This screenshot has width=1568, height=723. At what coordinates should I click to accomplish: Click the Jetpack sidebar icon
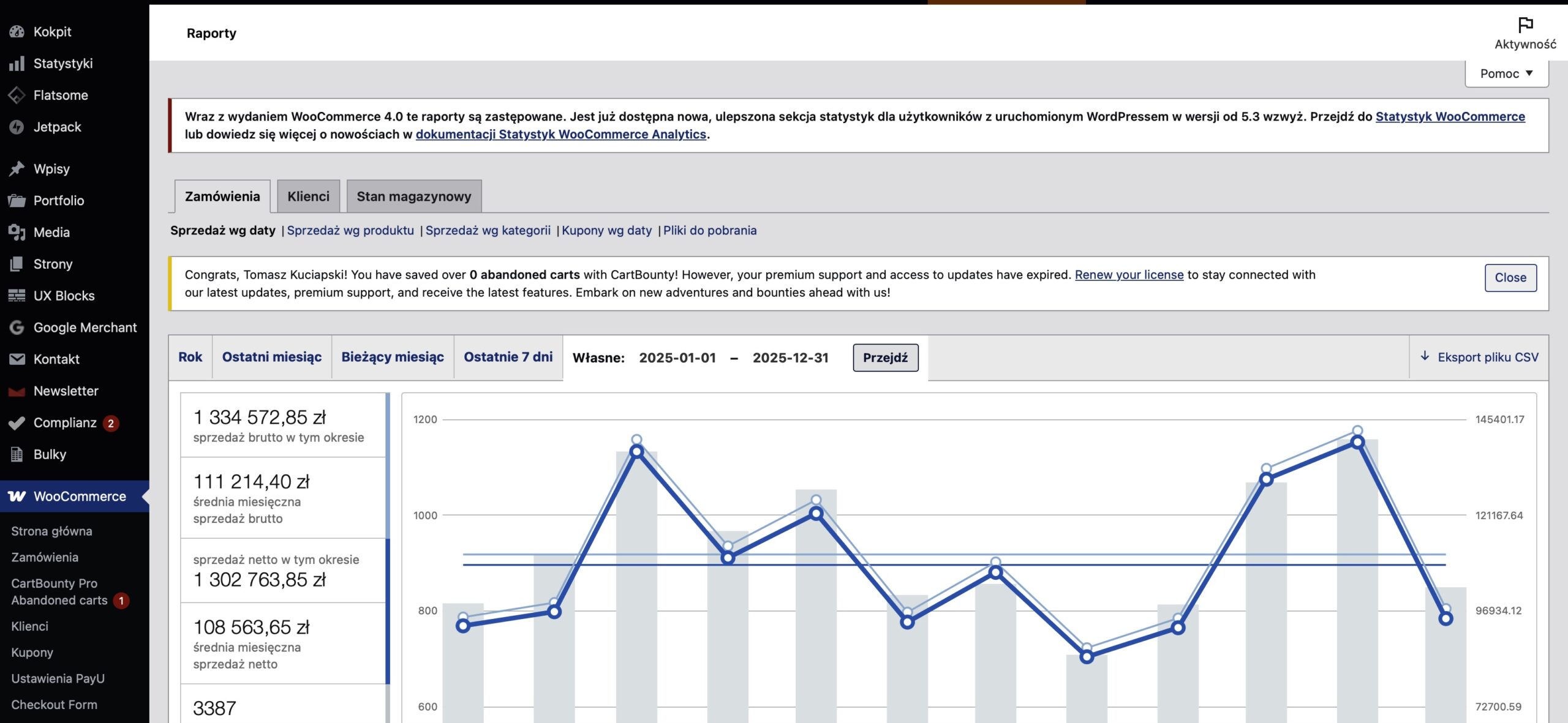[17, 127]
